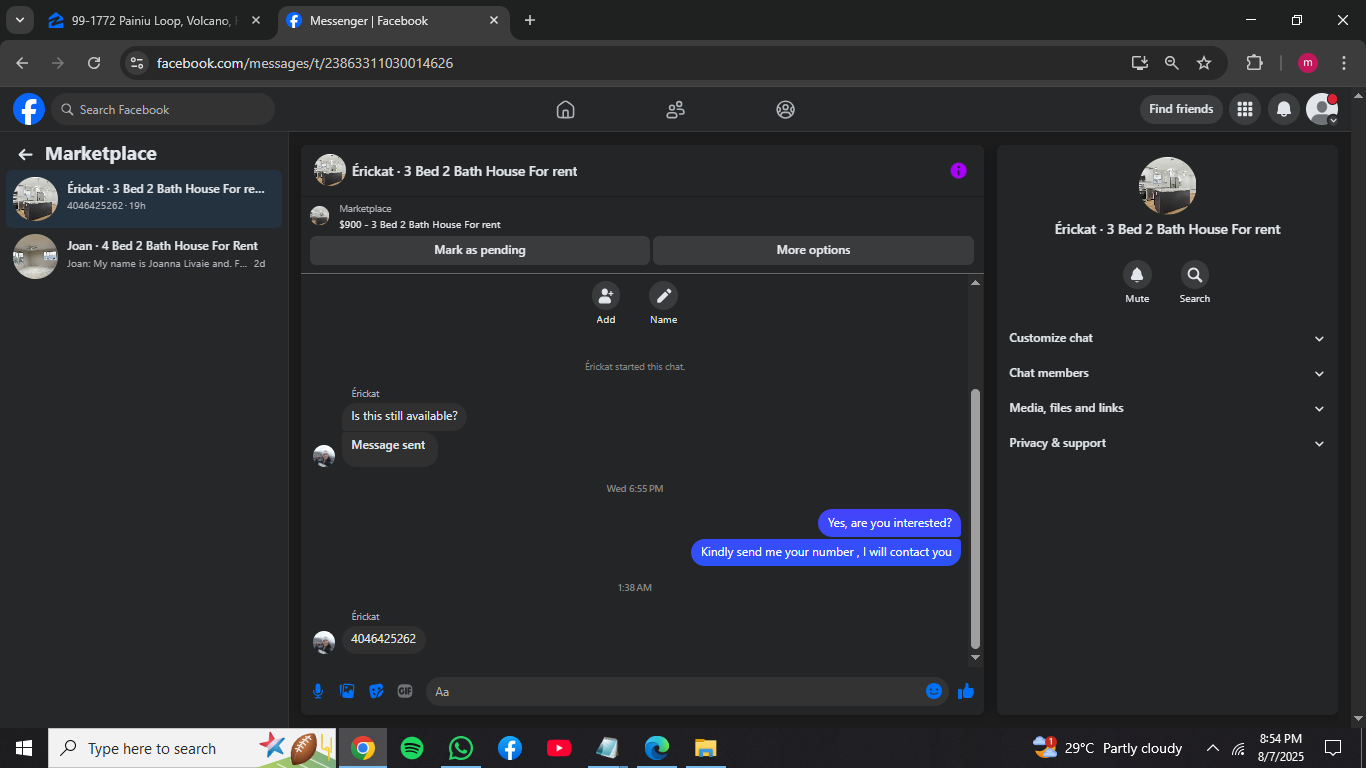The width and height of the screenshot is (1366, 768).
Task: Mute this conversation bell icon
Action: 1137,275
